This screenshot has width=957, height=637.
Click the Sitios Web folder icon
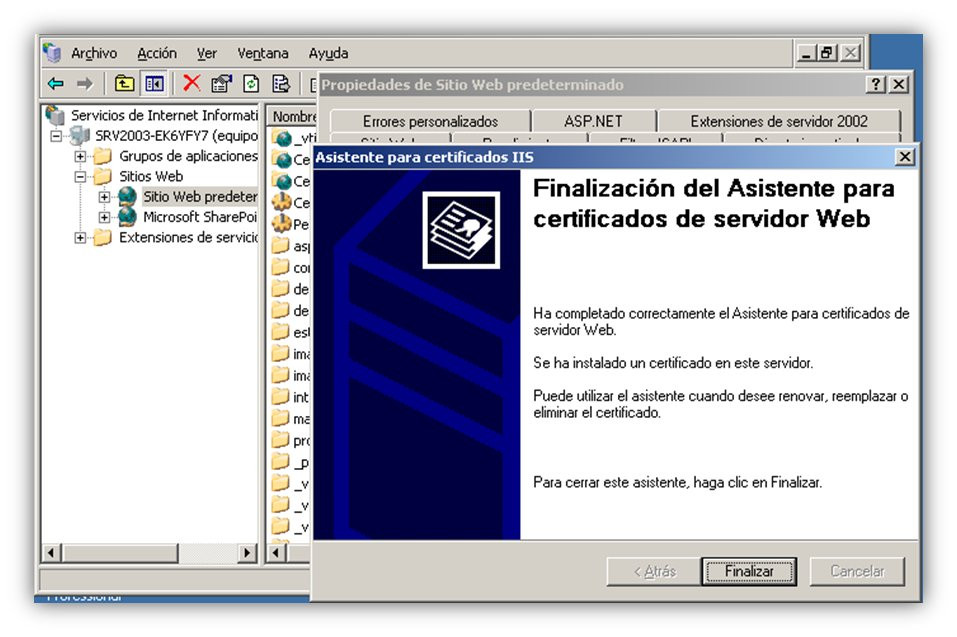tap(103, 176)
